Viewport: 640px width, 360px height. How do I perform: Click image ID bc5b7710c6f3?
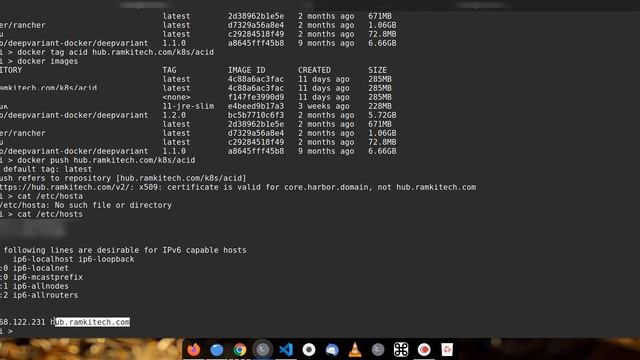(x=256, y=115)
